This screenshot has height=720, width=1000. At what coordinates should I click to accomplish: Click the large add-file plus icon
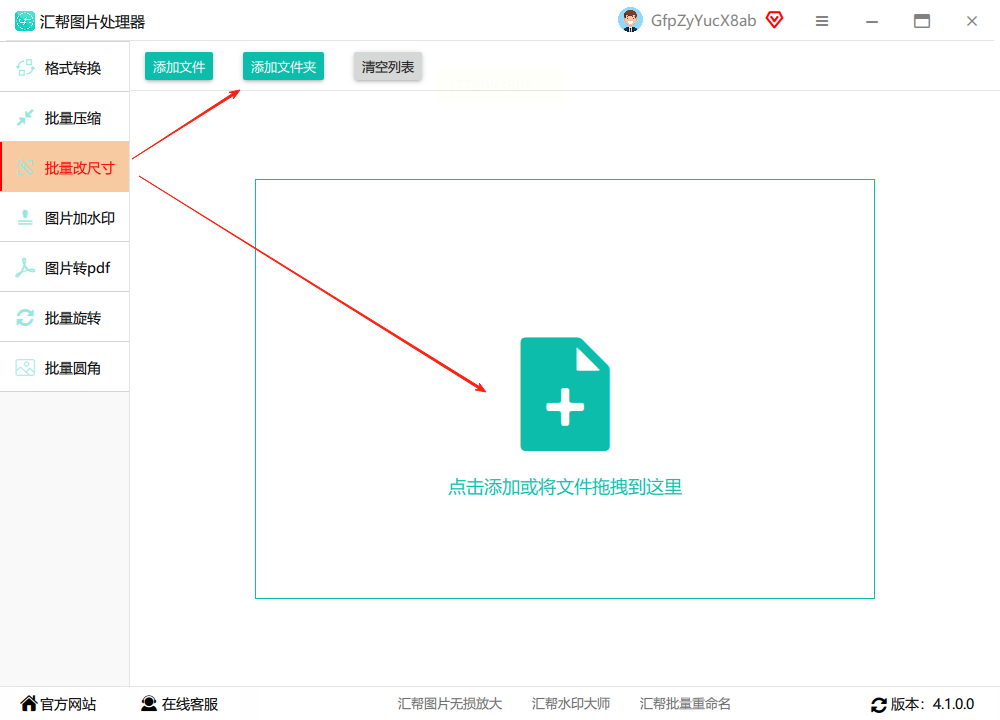565,394
